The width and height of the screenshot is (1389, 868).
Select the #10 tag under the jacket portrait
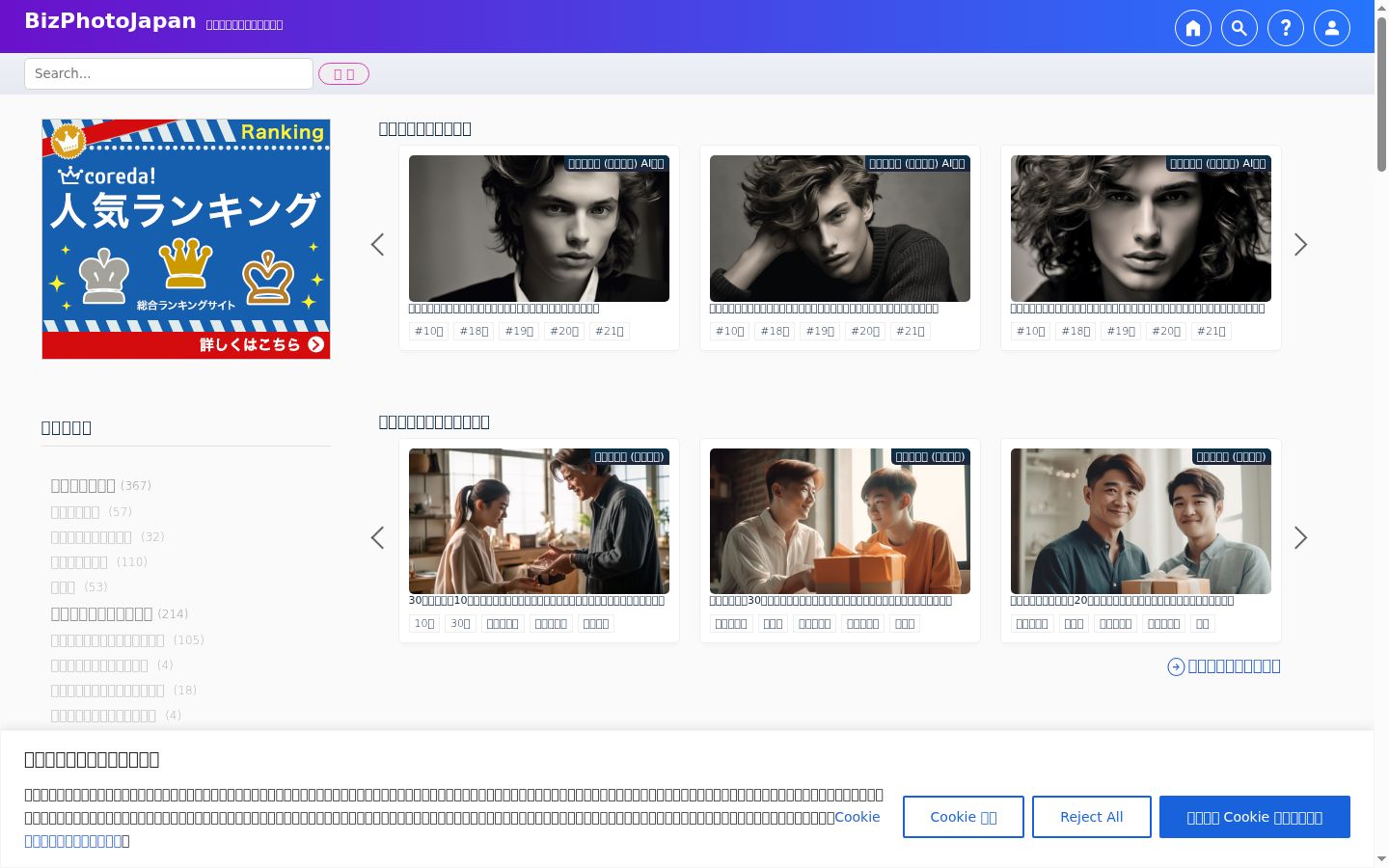point(429,331)
